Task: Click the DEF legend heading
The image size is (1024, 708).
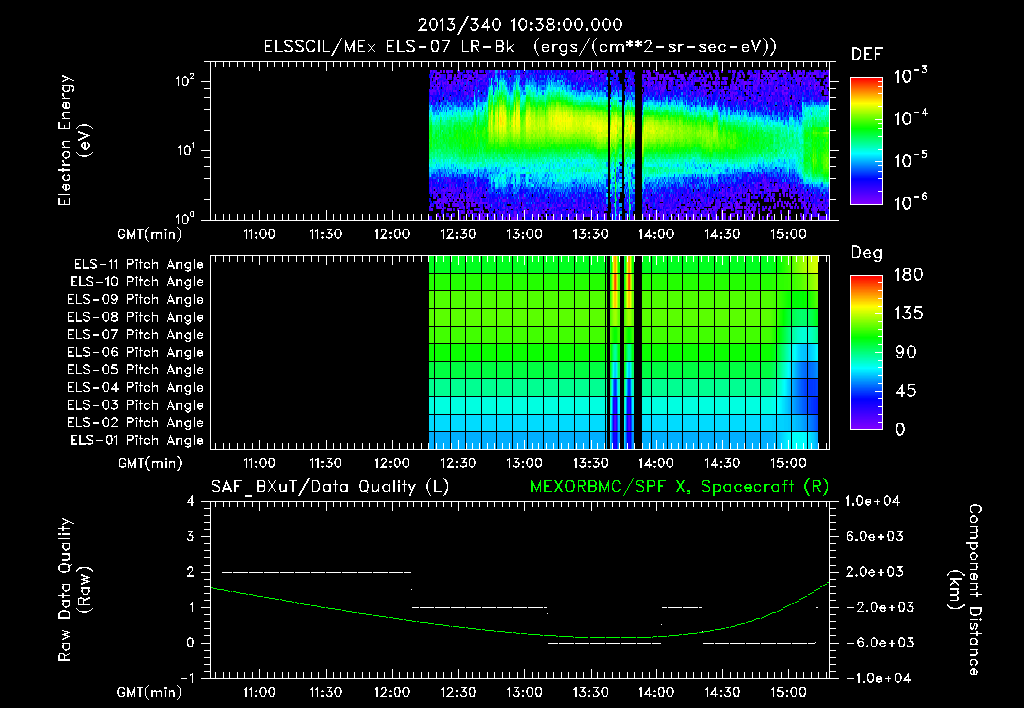Action: tap(867, 54)
